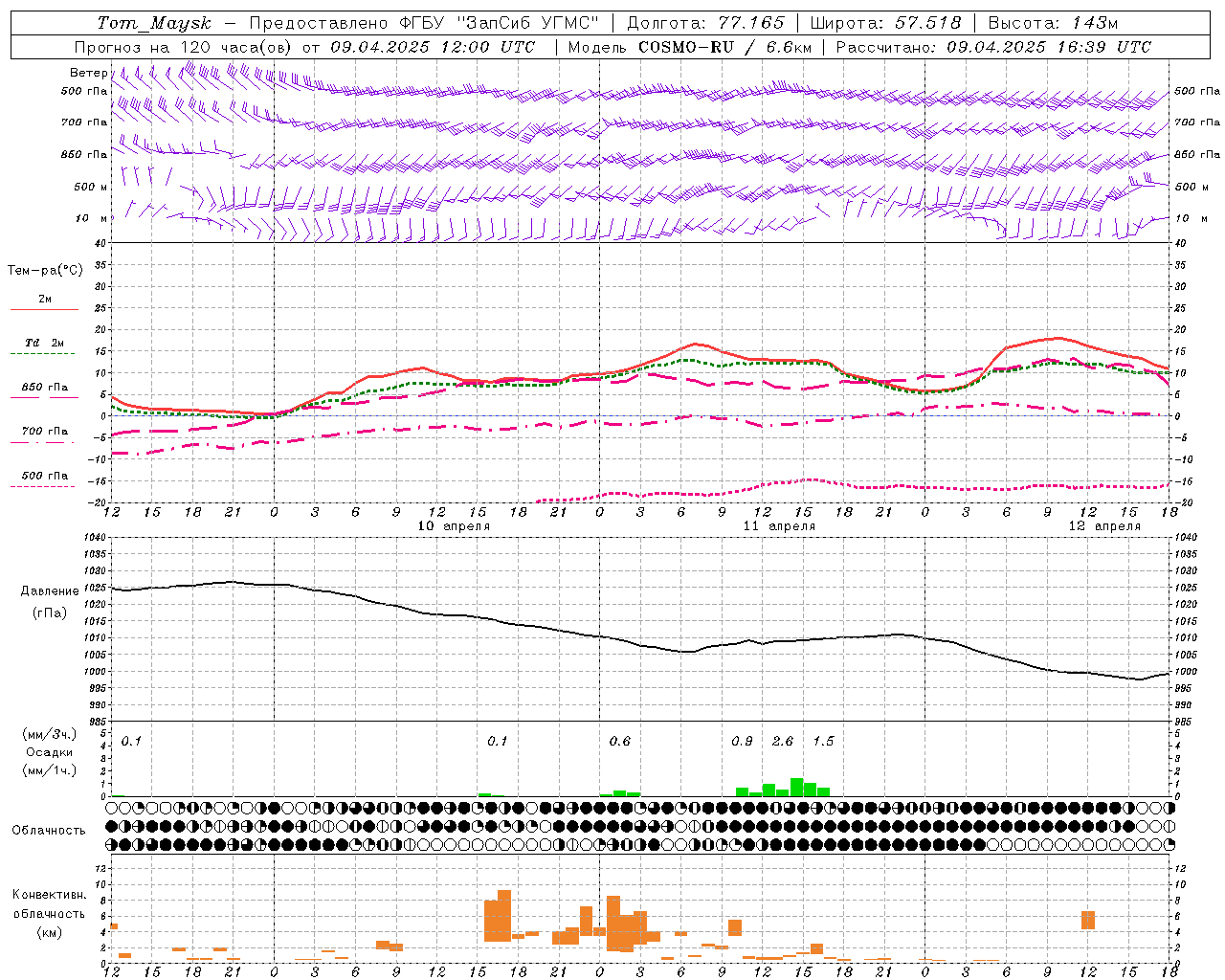Click the 700 гПа temperature legend label
This screenshot has width=1225, height=980.
(x=45, y=432)
